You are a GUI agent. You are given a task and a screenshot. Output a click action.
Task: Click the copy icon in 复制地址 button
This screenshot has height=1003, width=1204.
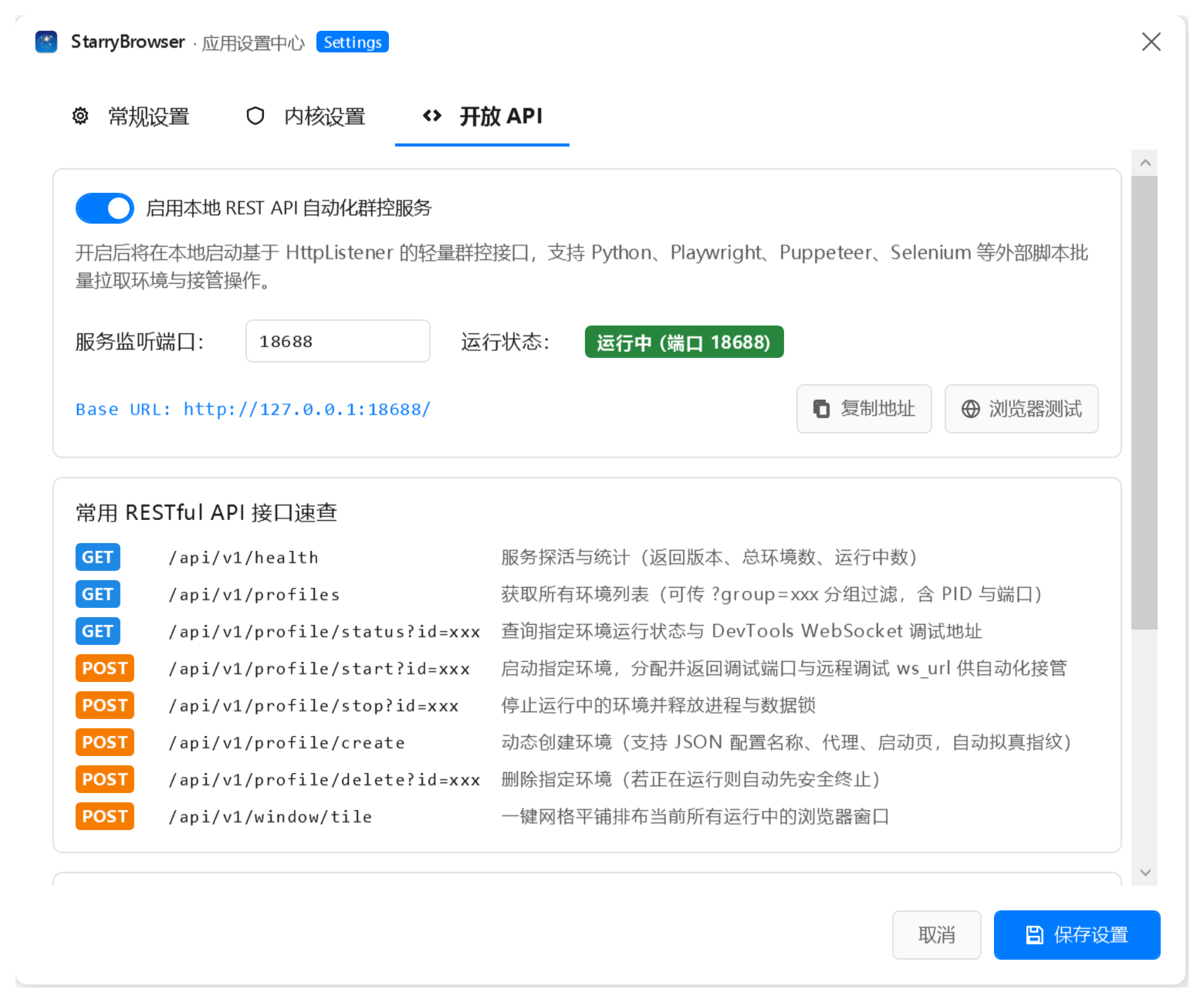tap(822, 409)
